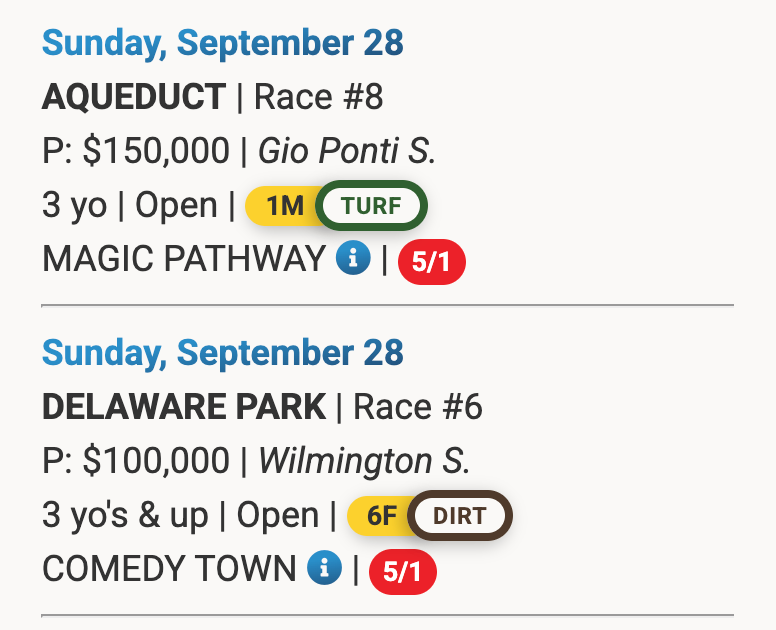Open the MAGIC PATHWAY horse name

[x=184, y=259]
